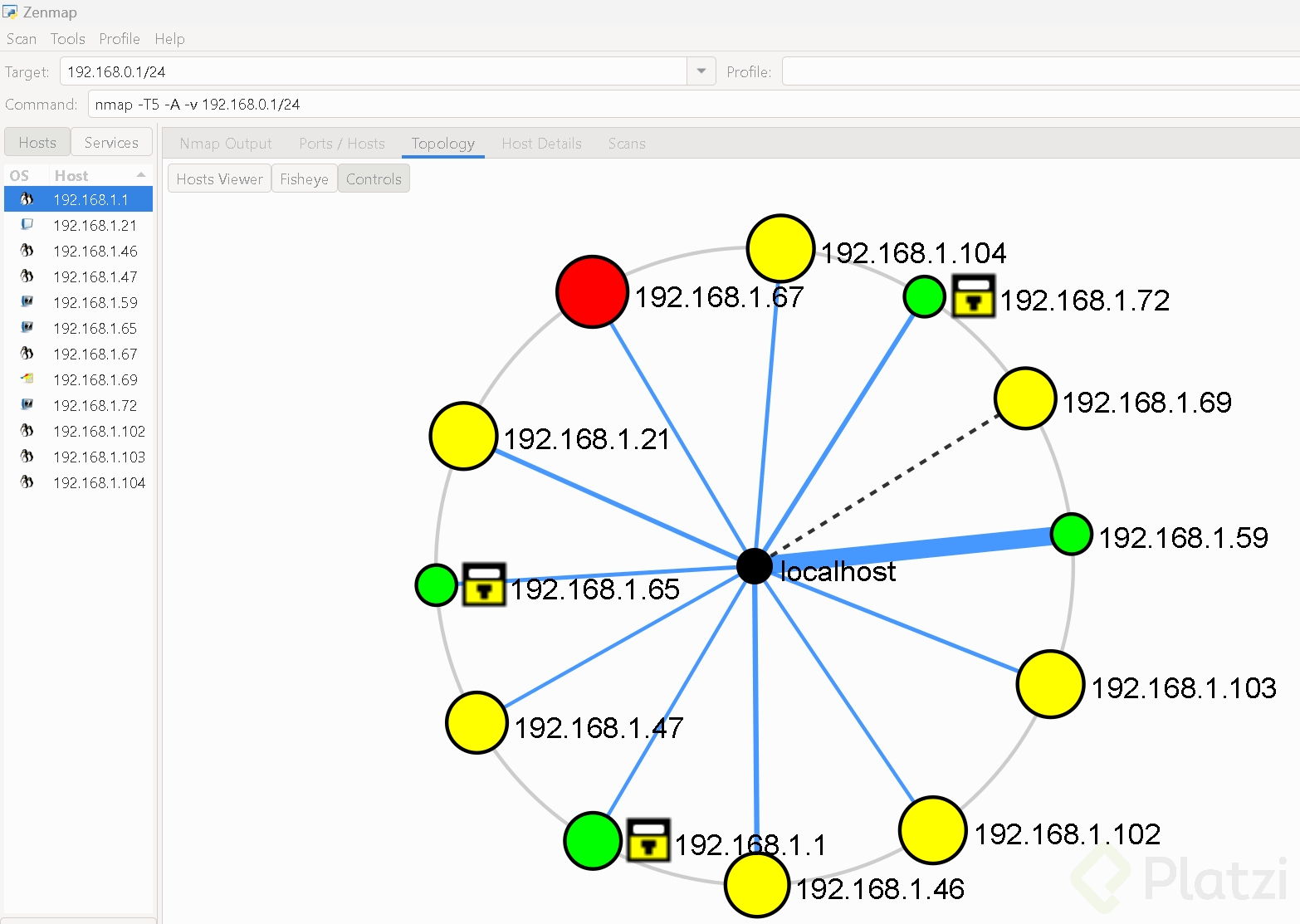Select host 192.168.1.67 in the list
Screen dimensions: 1300x924
point(79,354)
